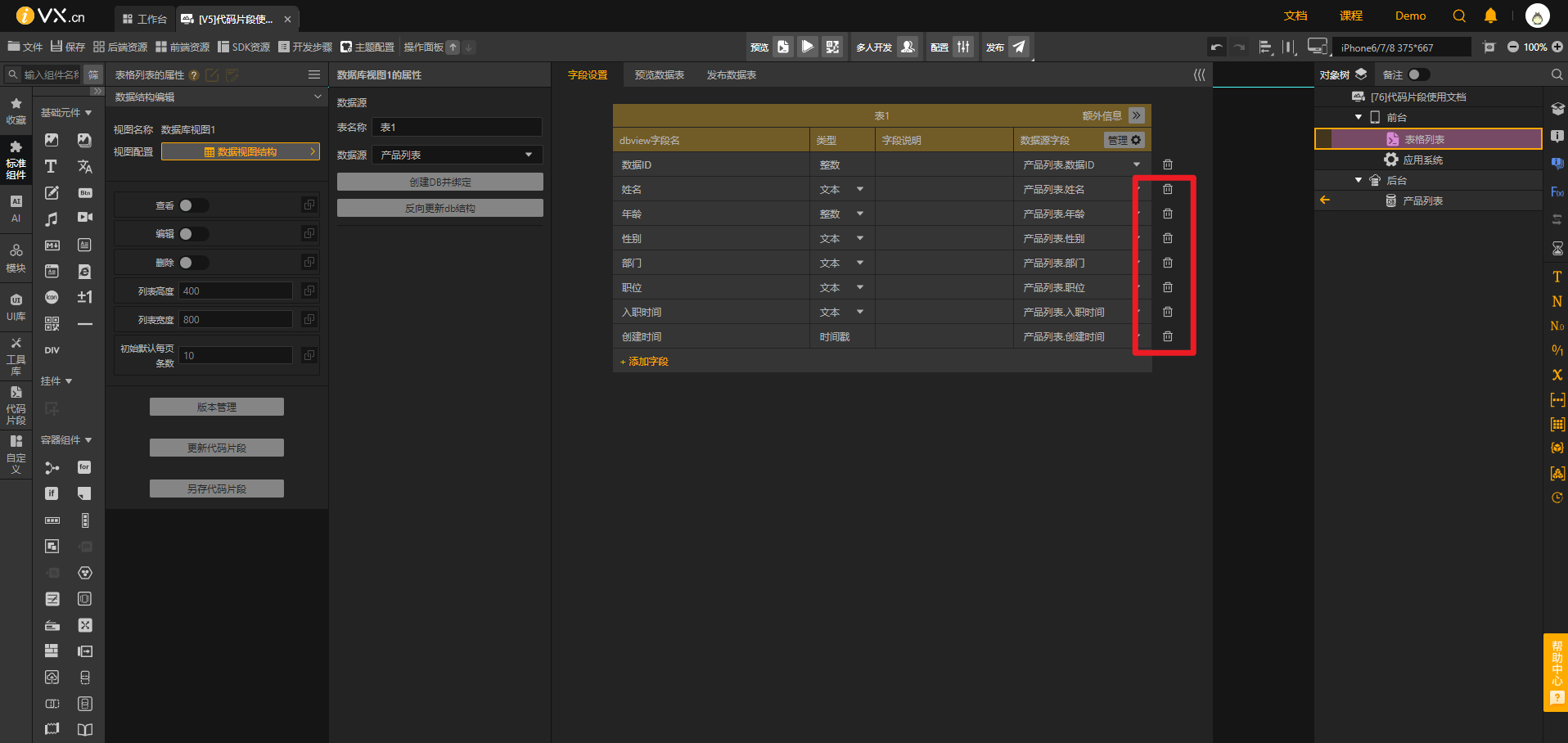
Task: Click the 另存代码片段 button
Action: [217, 489]
